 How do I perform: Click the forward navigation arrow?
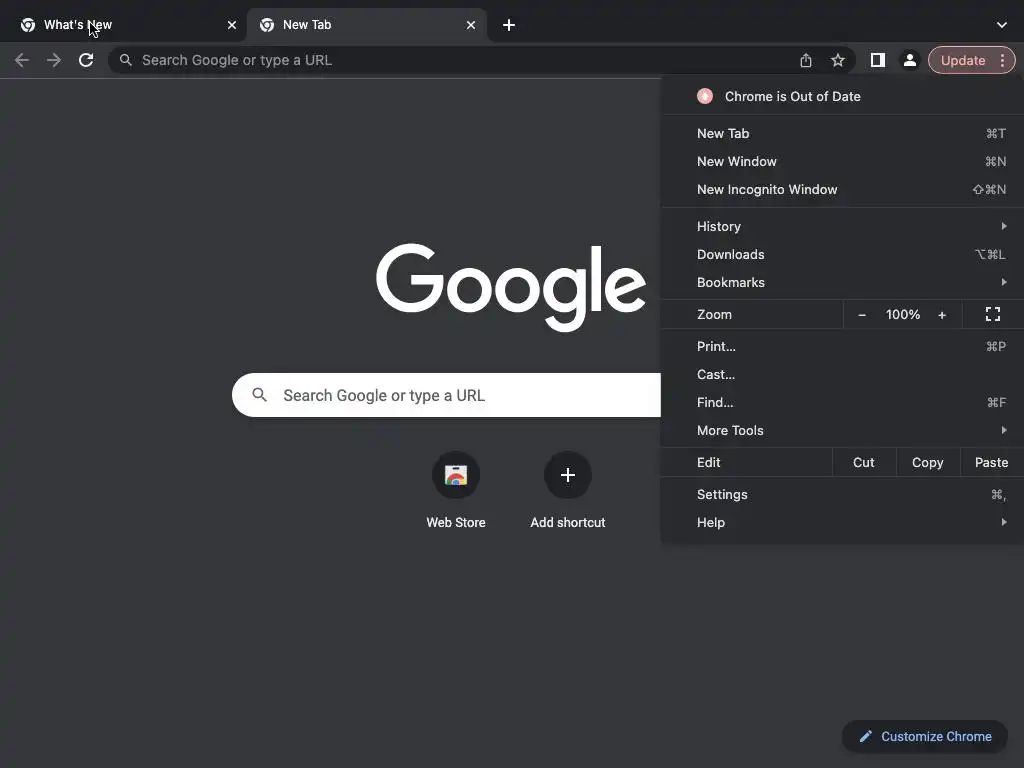tap(54, 60)
